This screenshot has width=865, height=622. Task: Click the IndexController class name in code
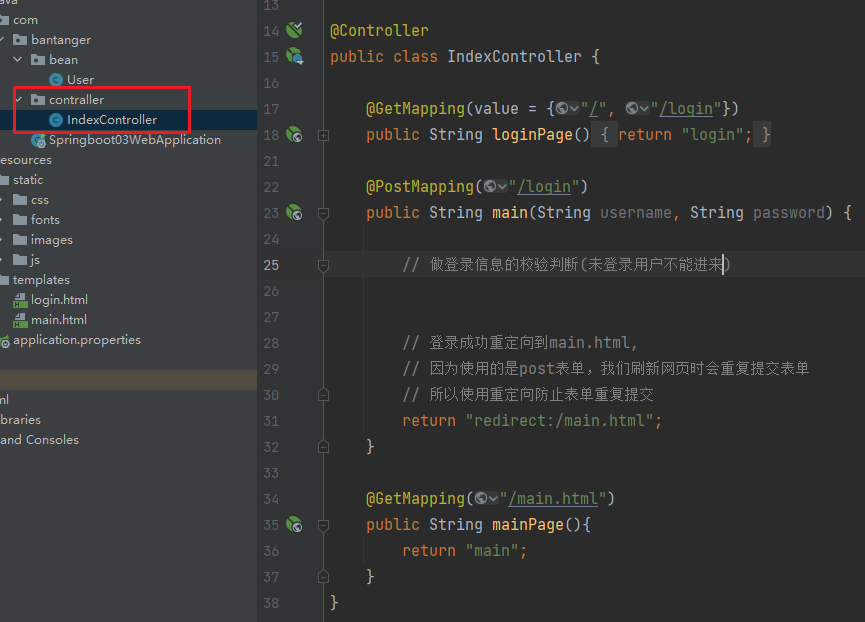pos(514,56)
